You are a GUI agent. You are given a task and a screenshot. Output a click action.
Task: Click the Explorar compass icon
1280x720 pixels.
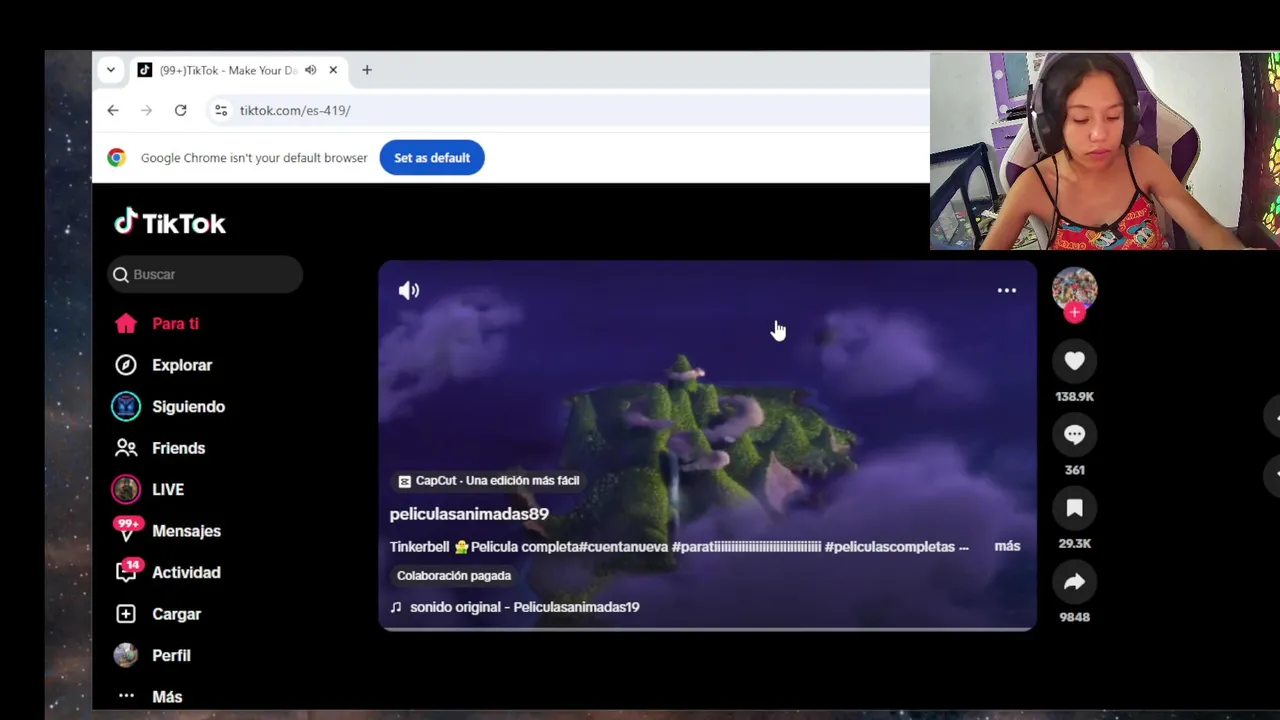[x=126, y=365]
